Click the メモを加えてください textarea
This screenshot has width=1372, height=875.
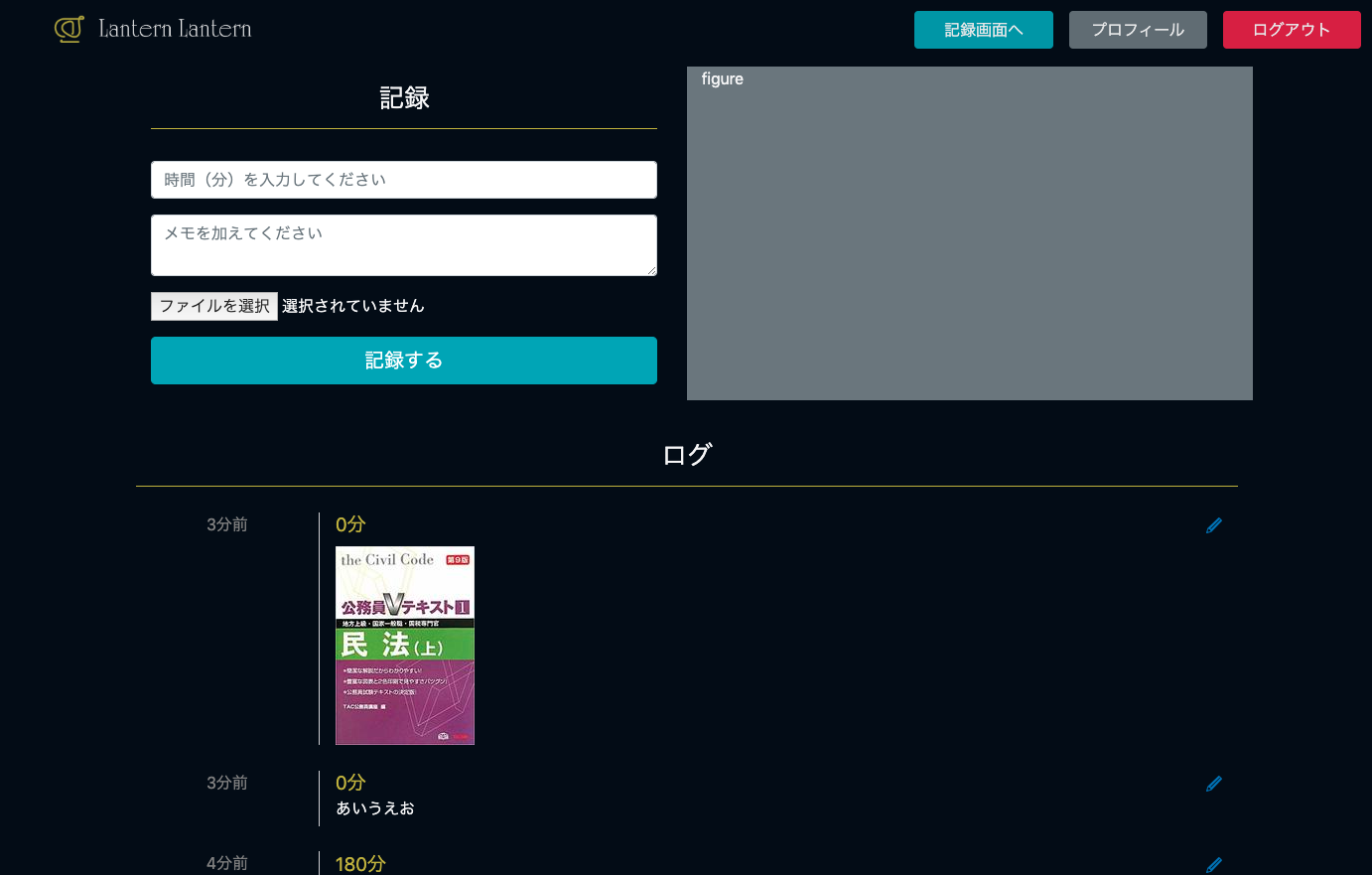click(x=404, y=245)
